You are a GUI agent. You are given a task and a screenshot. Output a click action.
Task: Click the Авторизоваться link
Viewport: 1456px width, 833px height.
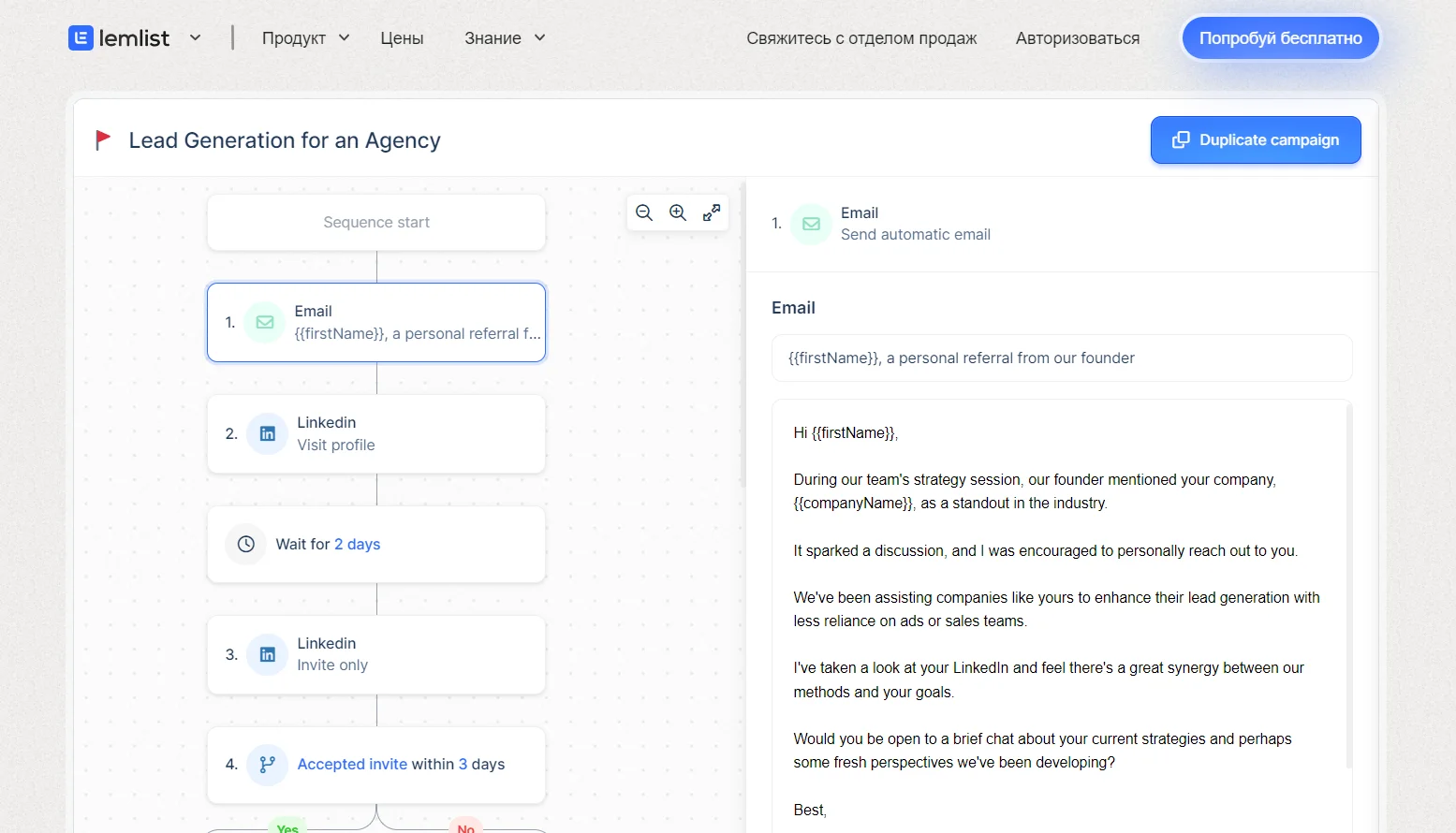pyautogui.click(x=1078, y=38)
